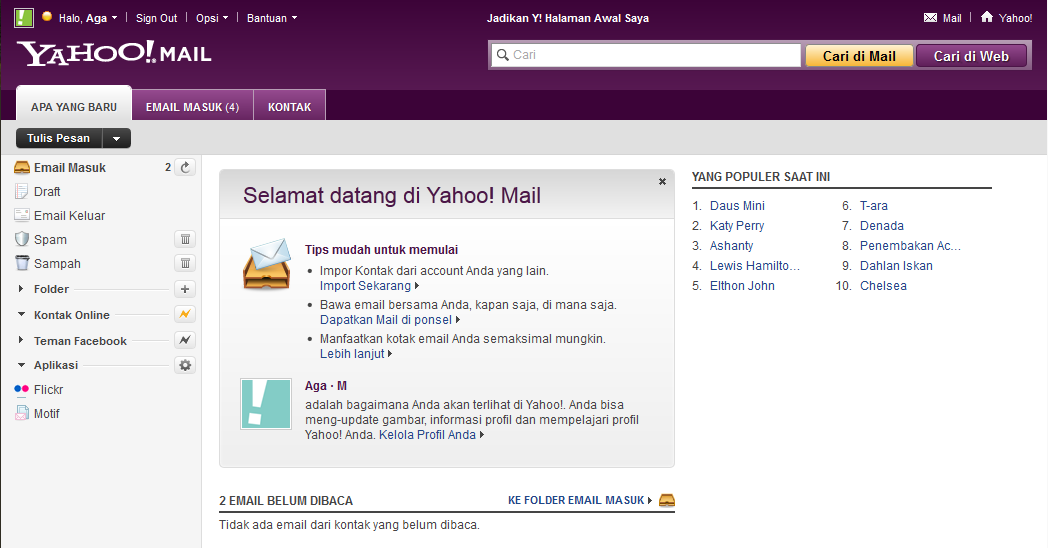The width and height of the screenshot is (1048, 548).
Task: Click trending topic Chelsea
Action: (883, 285)
